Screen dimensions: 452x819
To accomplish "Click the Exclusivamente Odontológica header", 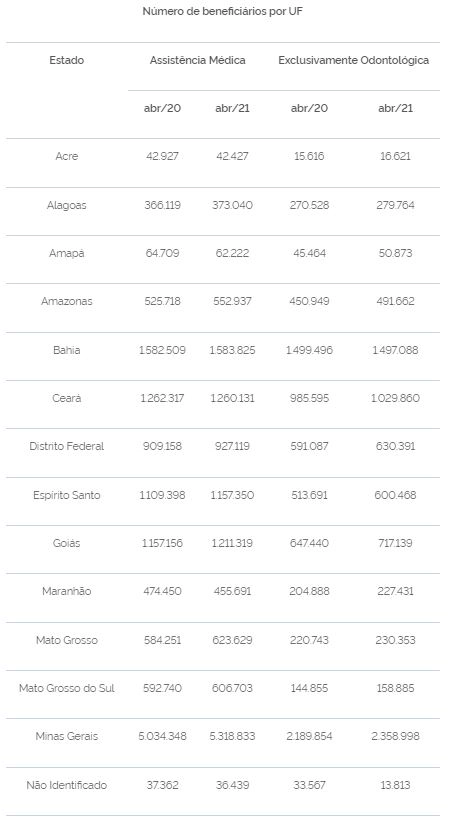I will (x=353, y=61).
